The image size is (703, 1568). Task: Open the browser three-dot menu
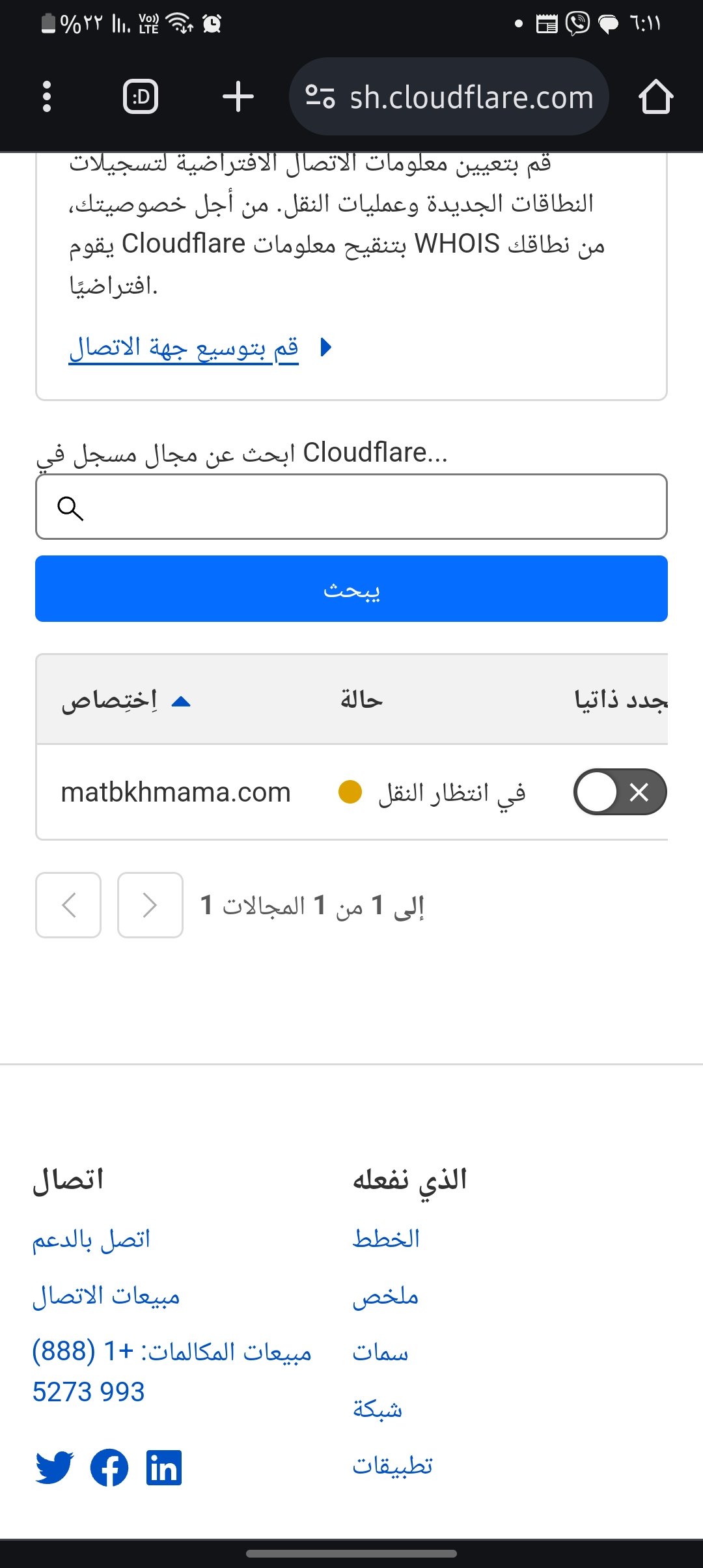coord(46,96)
